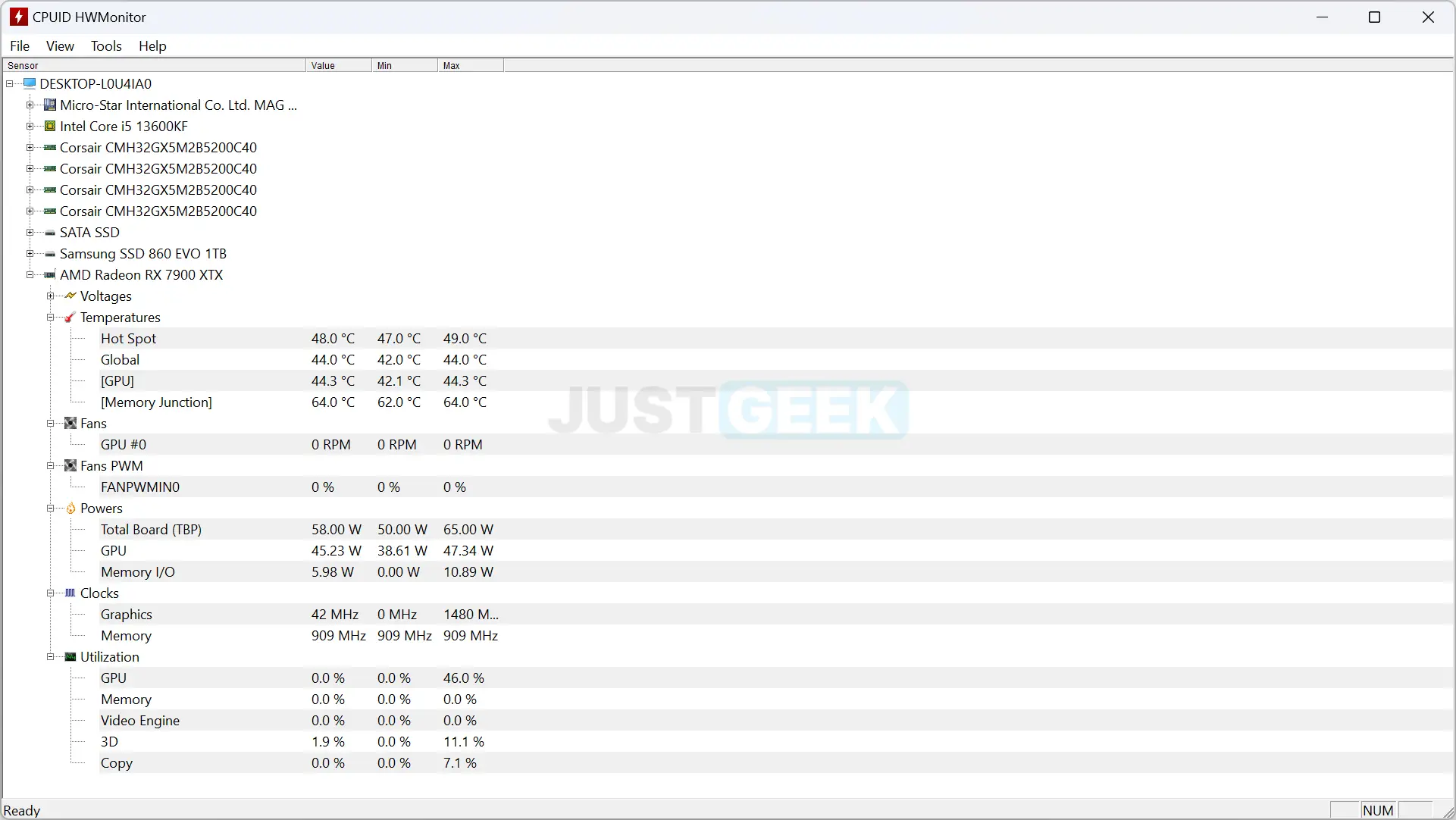Open the View menu

60,46
